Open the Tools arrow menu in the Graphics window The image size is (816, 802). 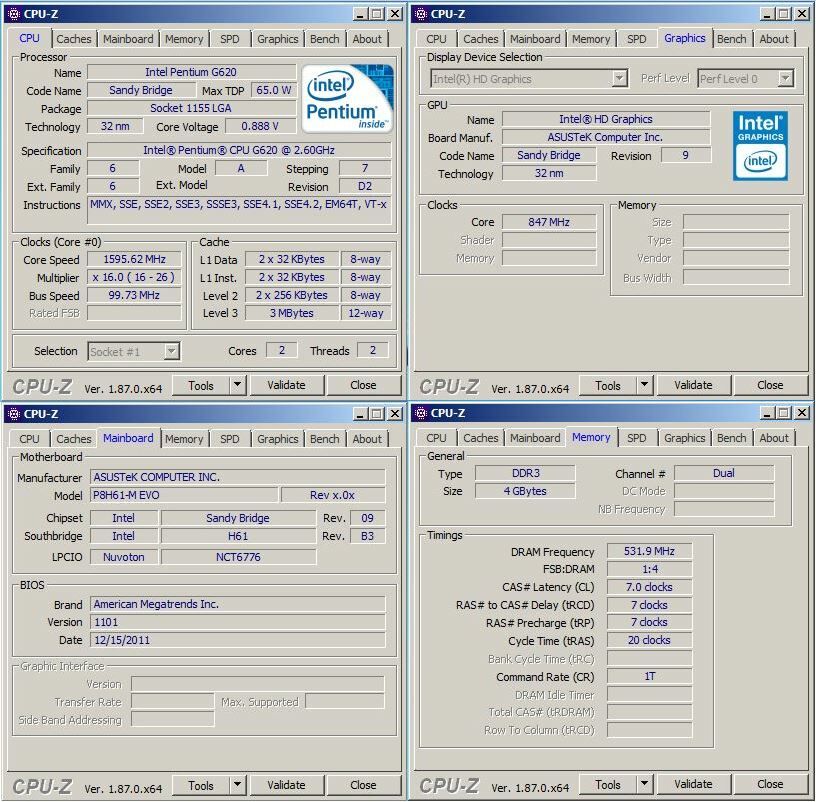pyautogui.click(x=644, y=385)
